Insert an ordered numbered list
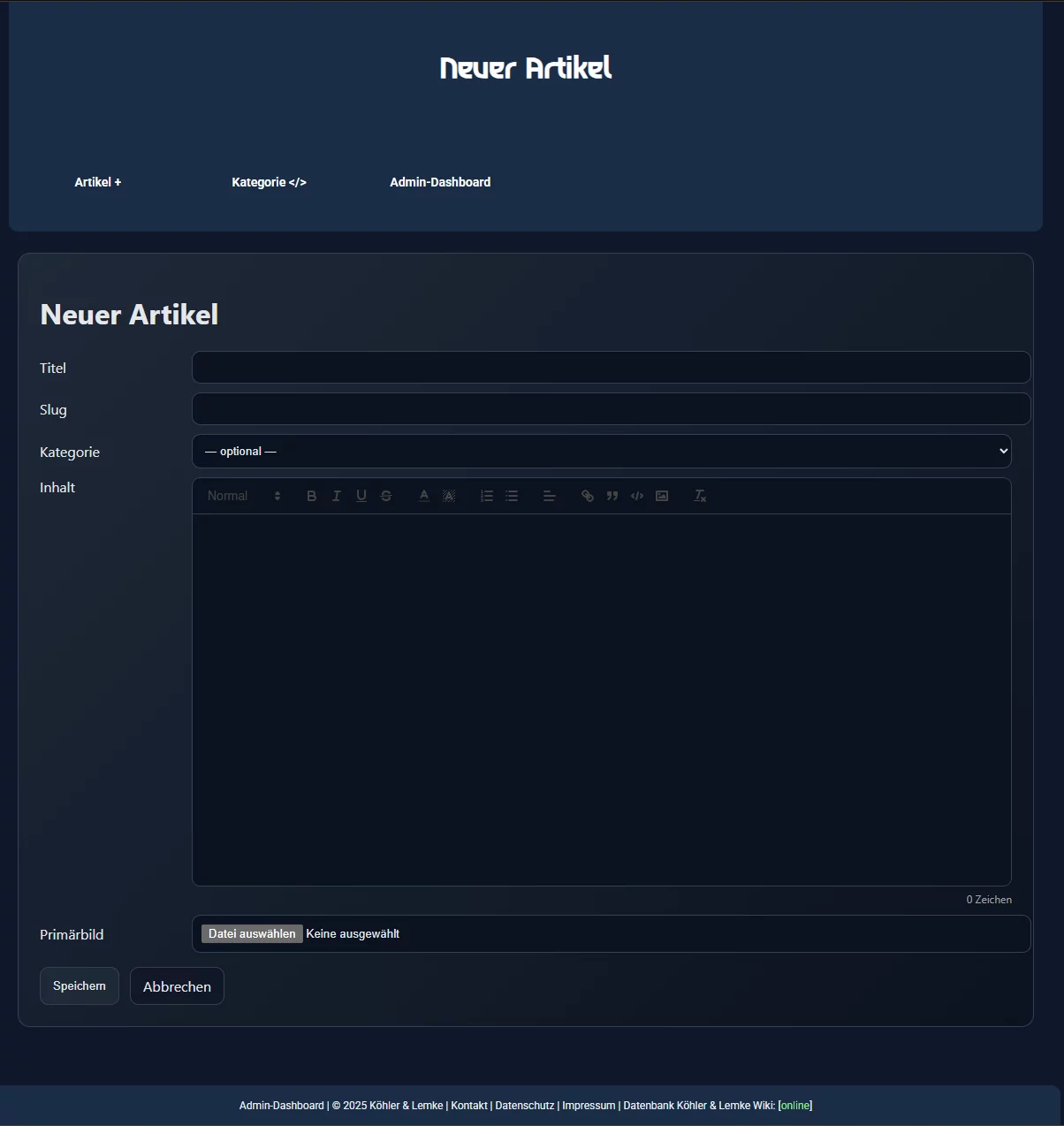Viewport: 1064px width, 1126px height. point(487,496)
